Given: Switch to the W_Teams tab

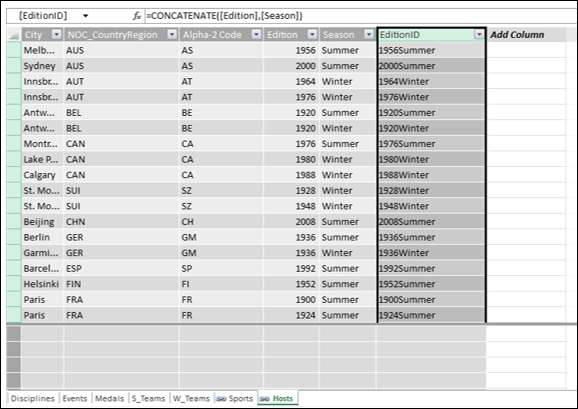Looking at the screenshot, I should (191, 398).
